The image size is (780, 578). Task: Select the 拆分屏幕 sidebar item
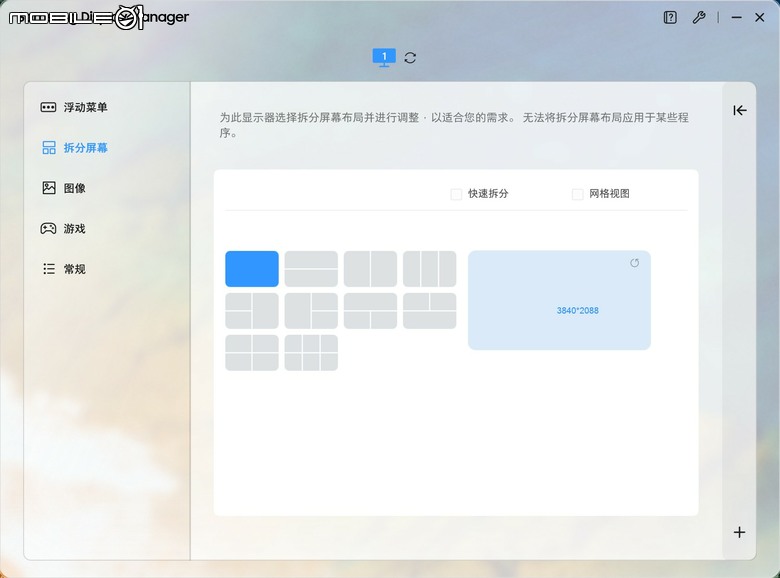pyautogui.click(x=74, y=148)
